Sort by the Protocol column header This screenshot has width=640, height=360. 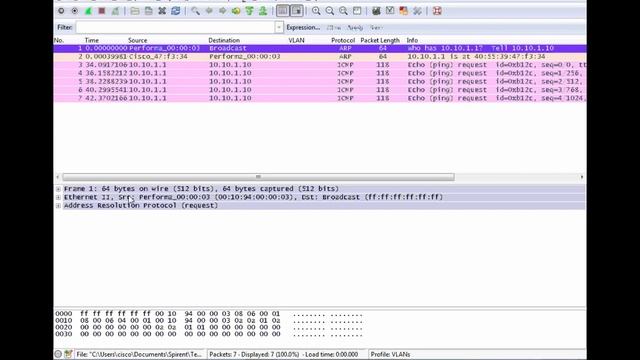pos(343,40)
